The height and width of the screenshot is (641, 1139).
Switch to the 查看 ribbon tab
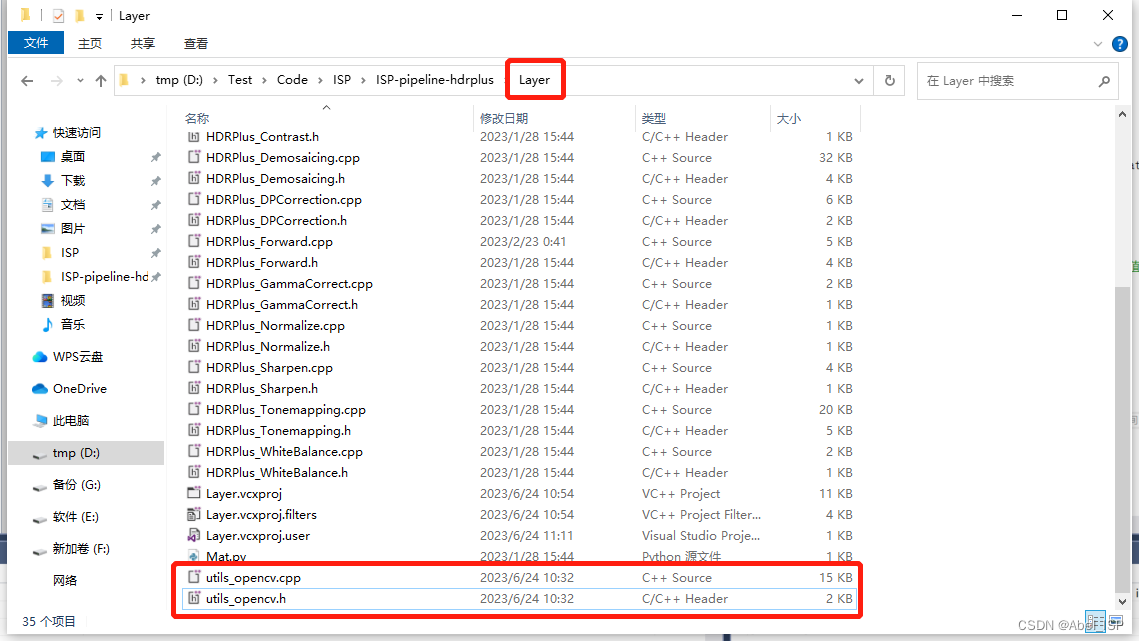coord(195,43)
